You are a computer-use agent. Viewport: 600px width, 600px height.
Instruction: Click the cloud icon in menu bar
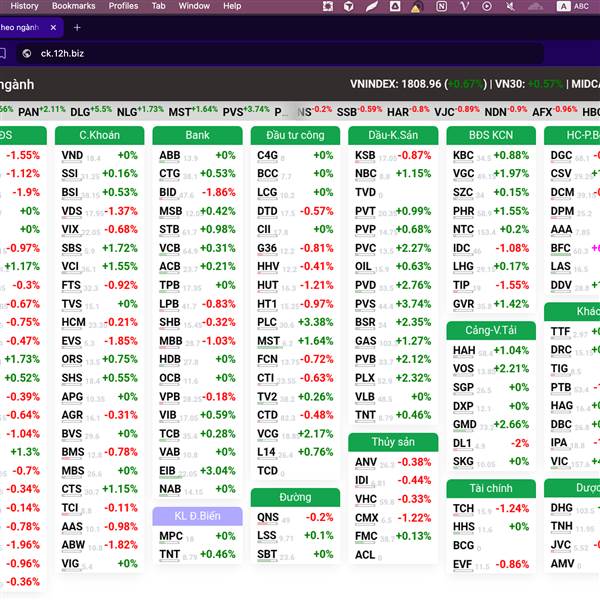[535, 6]
